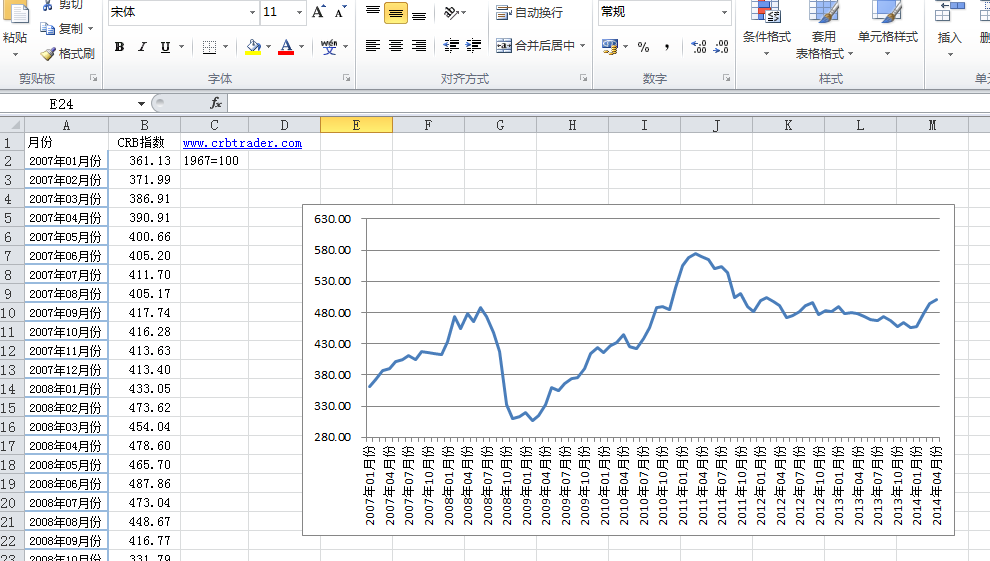Toggle Underline formatting

point(165,47)
